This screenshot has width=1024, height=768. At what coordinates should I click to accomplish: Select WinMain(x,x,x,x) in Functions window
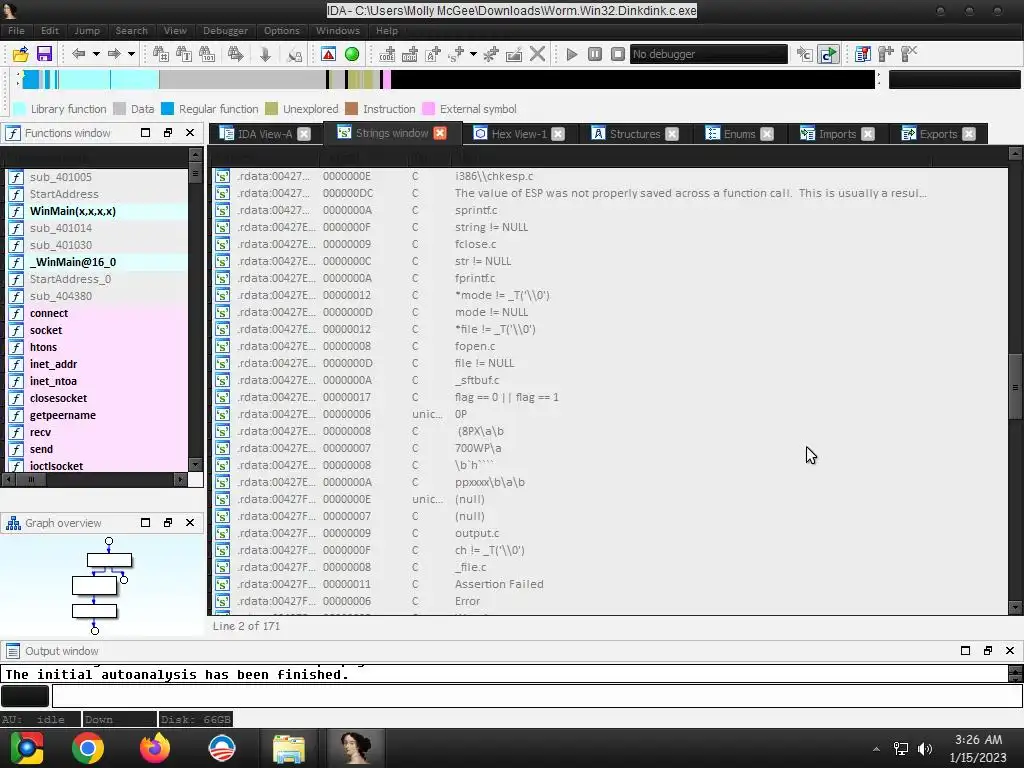(x=97, y=211)
